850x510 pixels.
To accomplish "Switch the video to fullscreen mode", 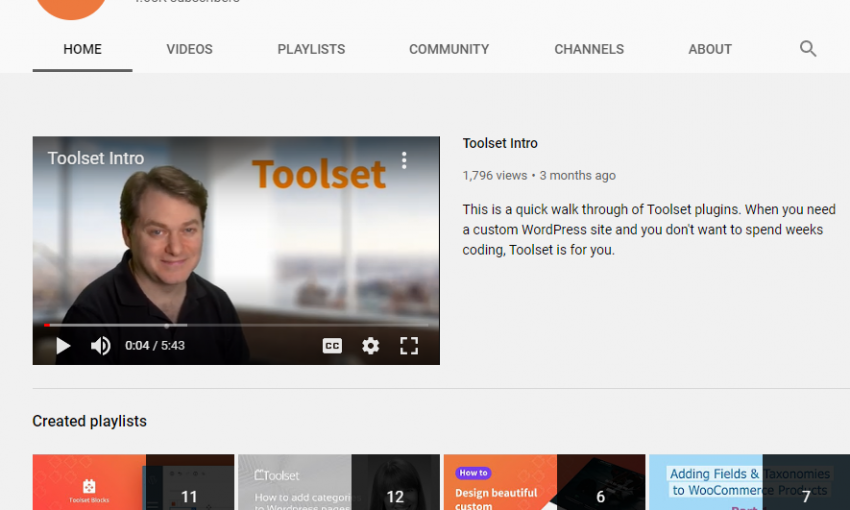I will [409, 345].
